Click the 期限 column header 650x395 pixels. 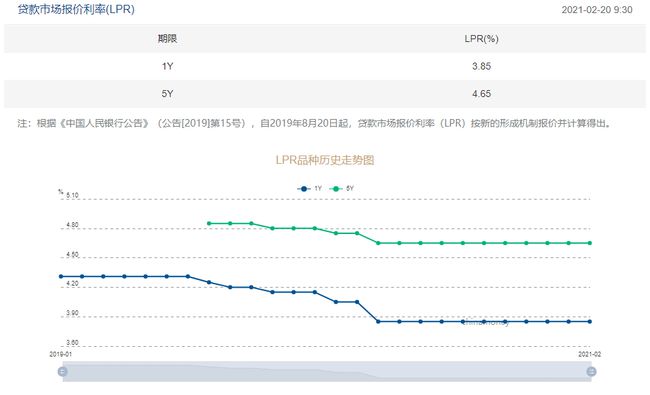point(167,39)
